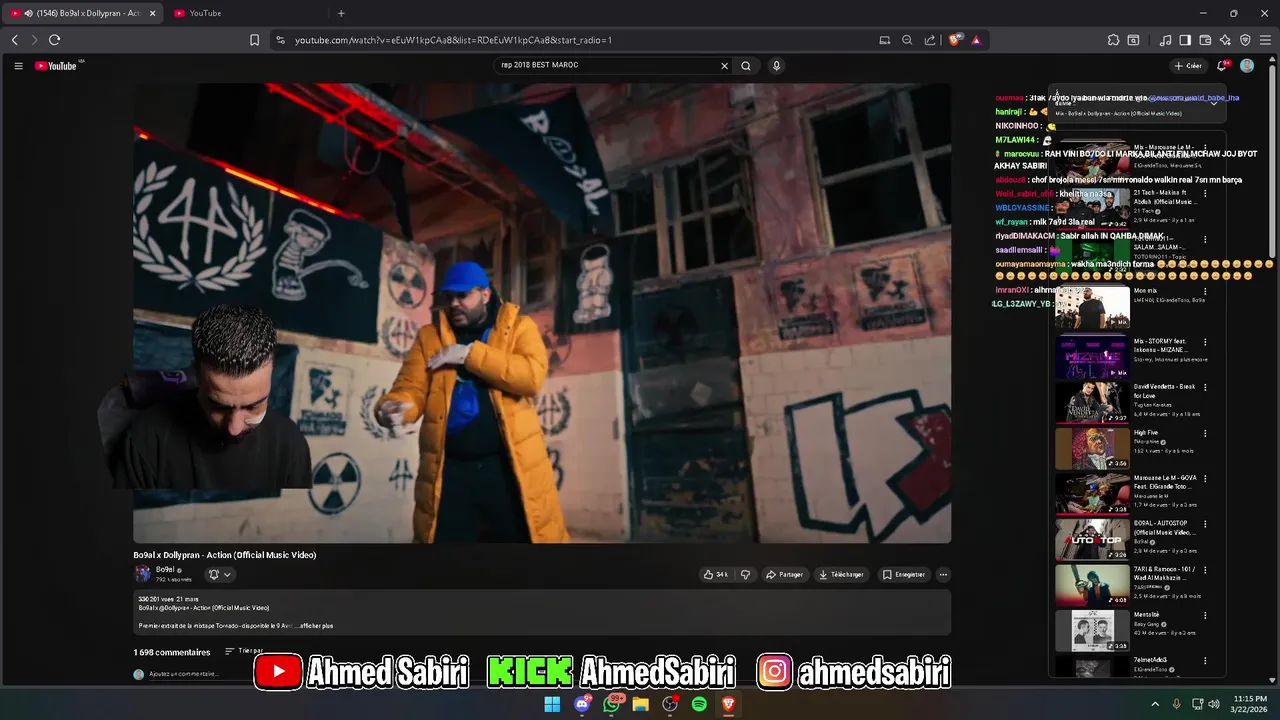The image size is (1280, 720).
Task: Open Marouane Le M - GOVA video
Action: point(1092,494)
